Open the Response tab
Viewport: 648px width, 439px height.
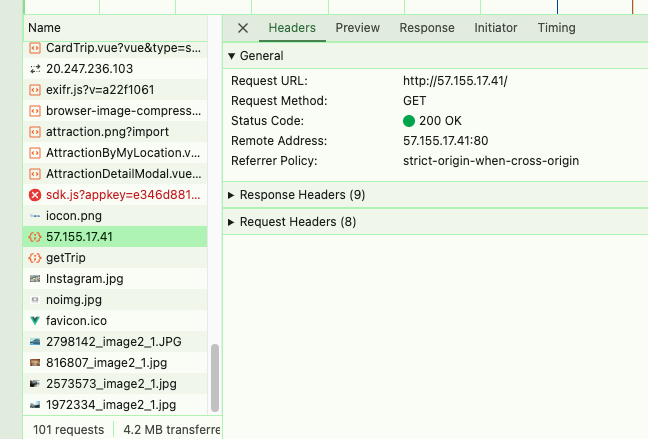(x=427, y=28)
